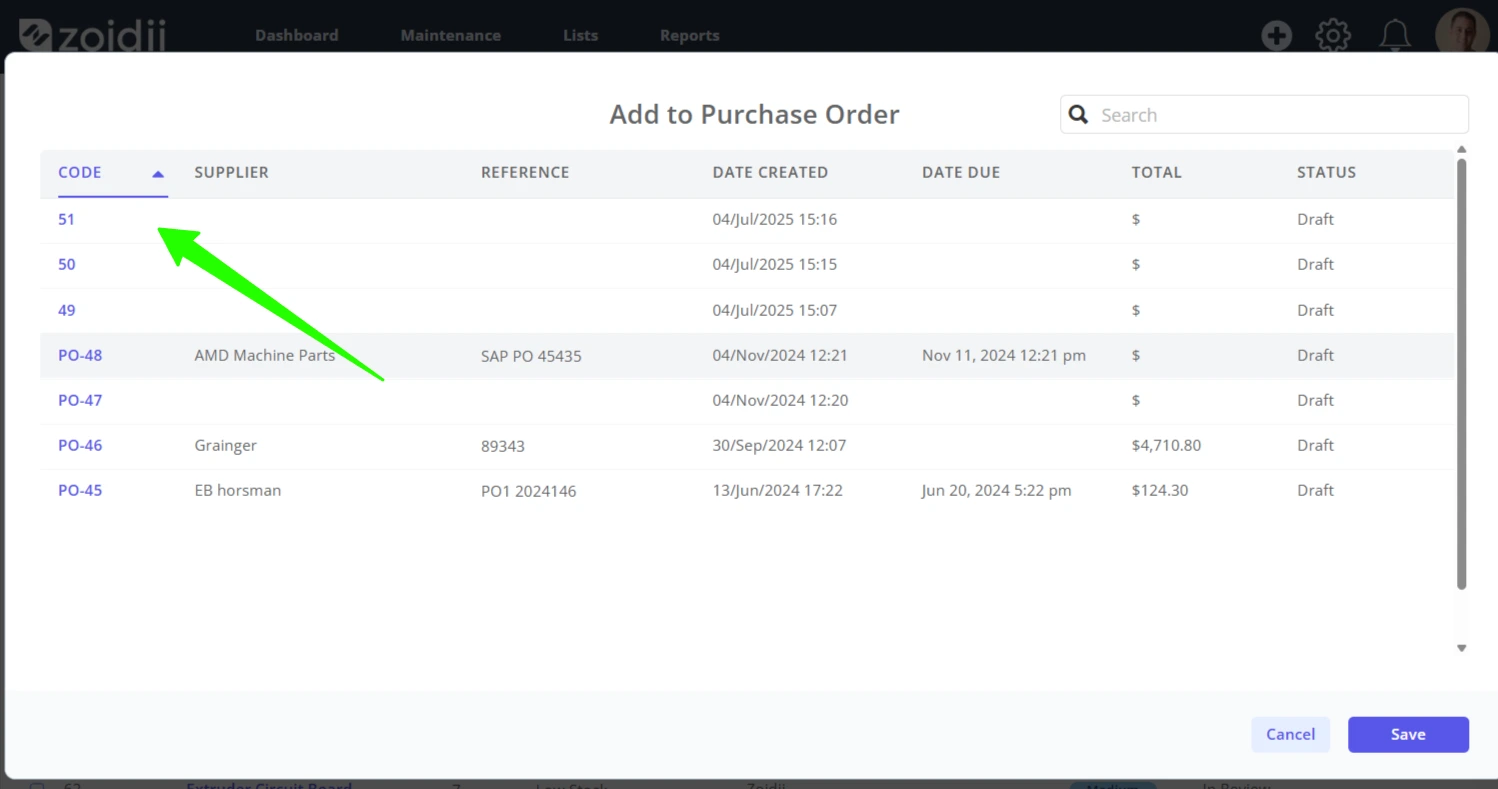Viewport: 1498px width, 789px height.
Task: Sort by SUPPLIER column header
Action: [231, 172]
